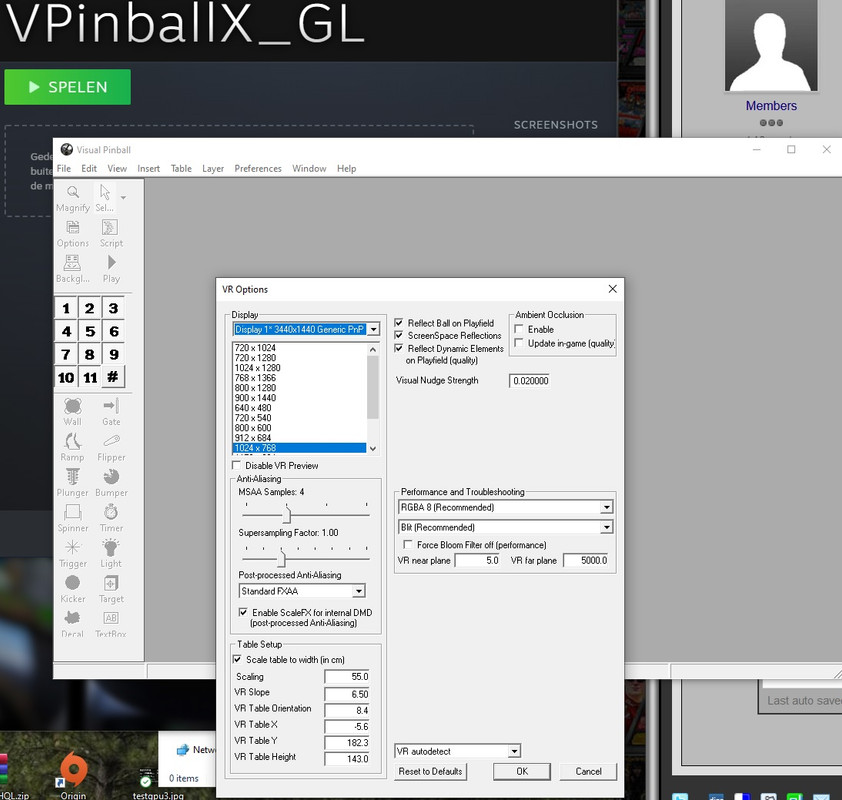Select the Gate element tool
Viewport: 842px width, 800px height.
[x=111, y=412]
